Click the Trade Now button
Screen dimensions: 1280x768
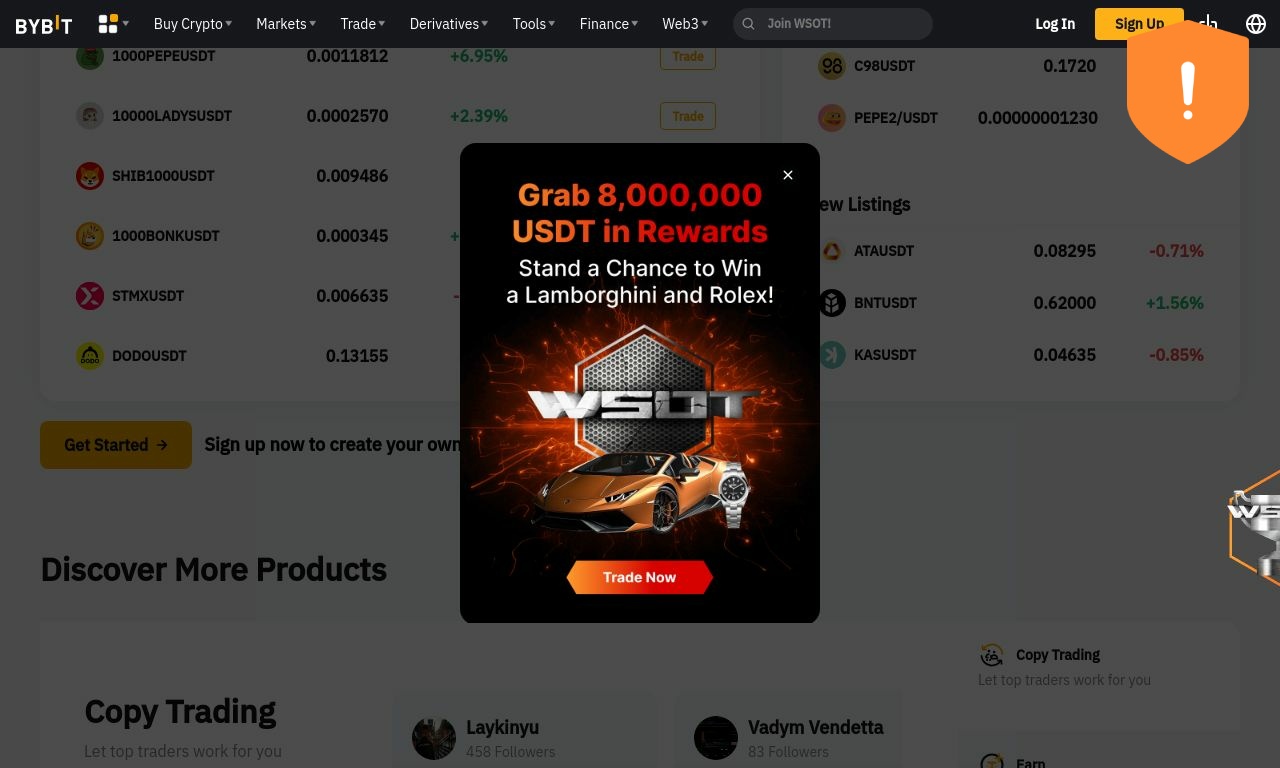click(x=640, y=577)
